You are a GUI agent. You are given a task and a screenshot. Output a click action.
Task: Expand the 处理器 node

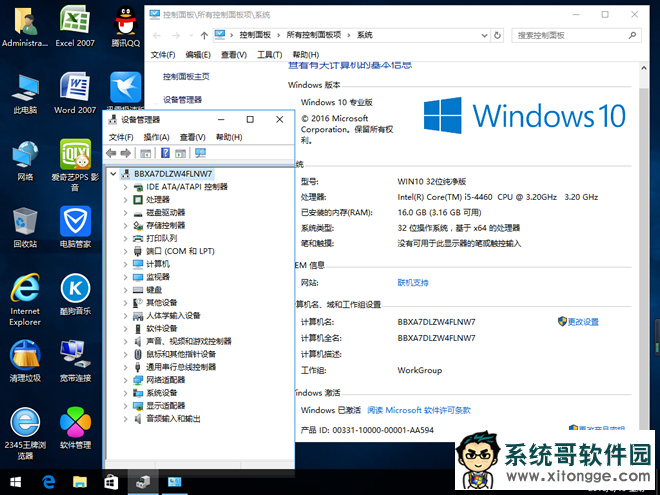tap(125, 200)
